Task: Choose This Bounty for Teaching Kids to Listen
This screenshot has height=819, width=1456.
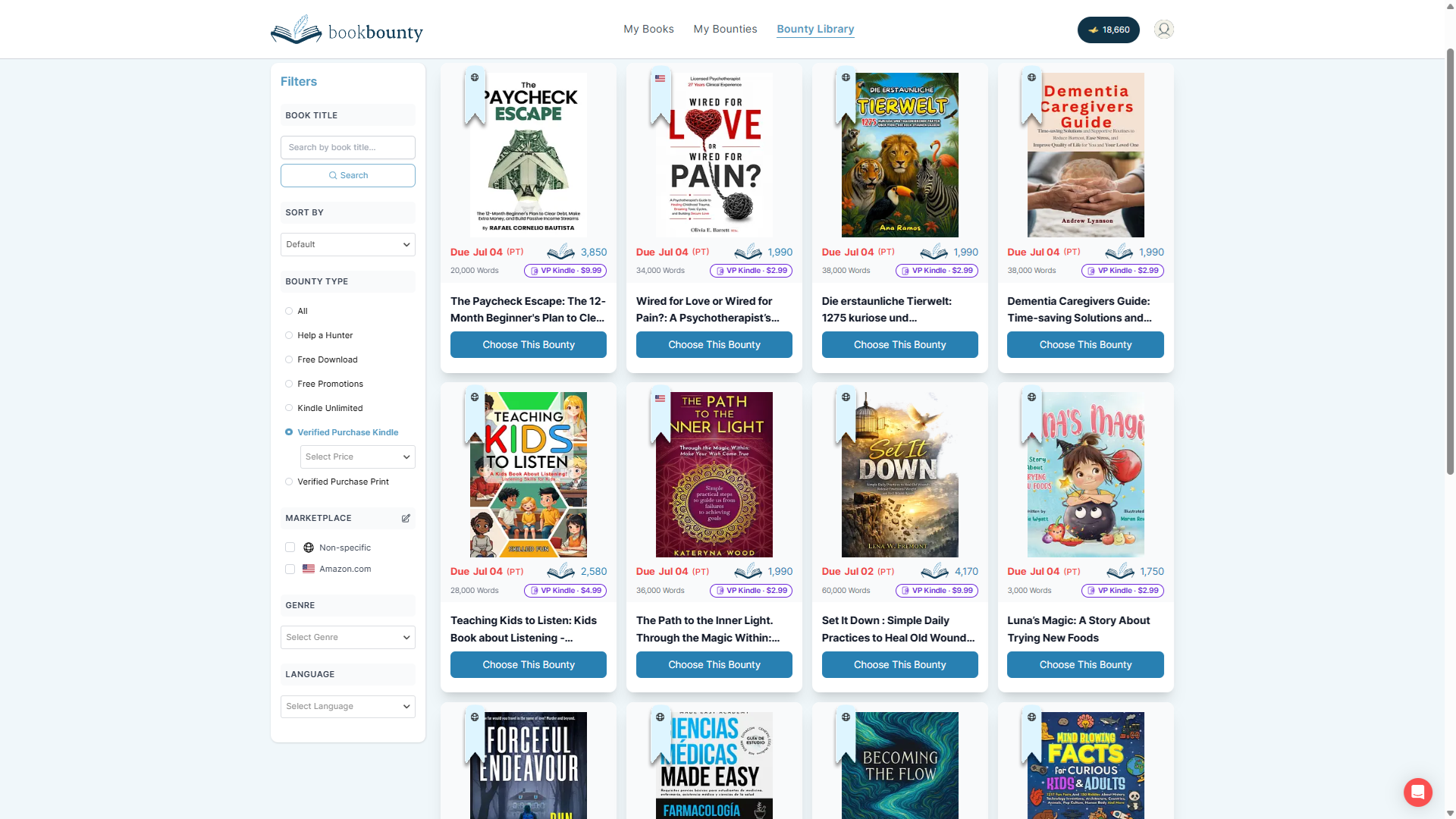Action: pyautogui.click(x=529, y=664)
